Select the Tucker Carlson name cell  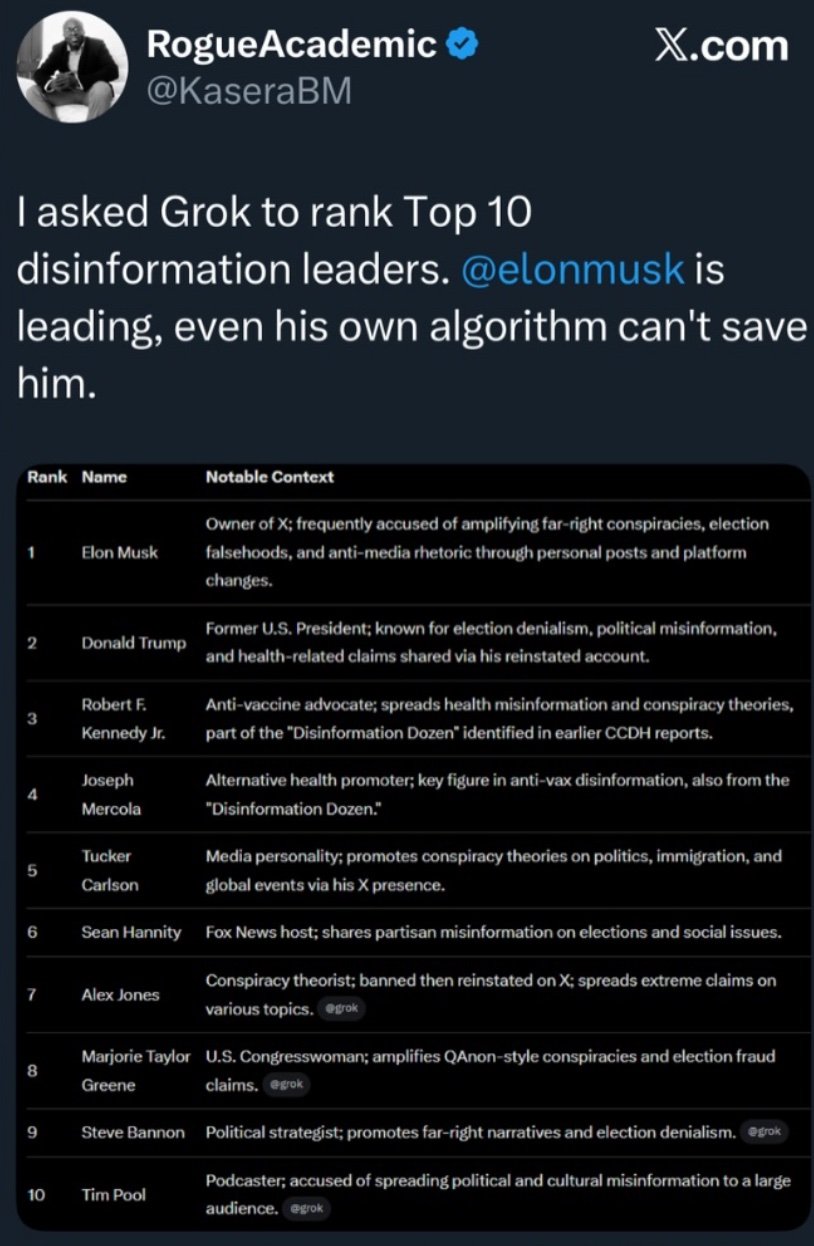click(108, 871)
